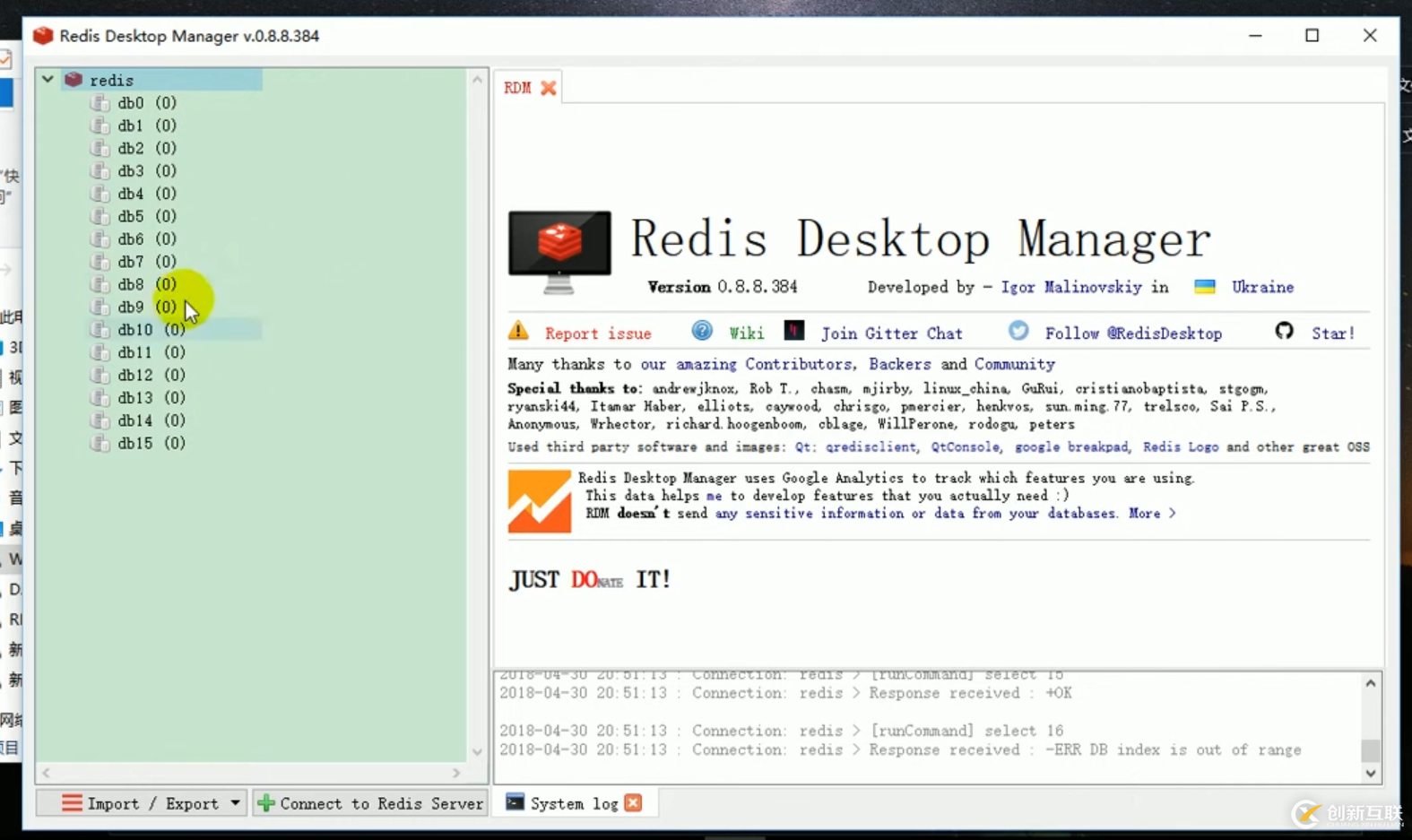Click the db5 database icon

click(x=100, y=216)
